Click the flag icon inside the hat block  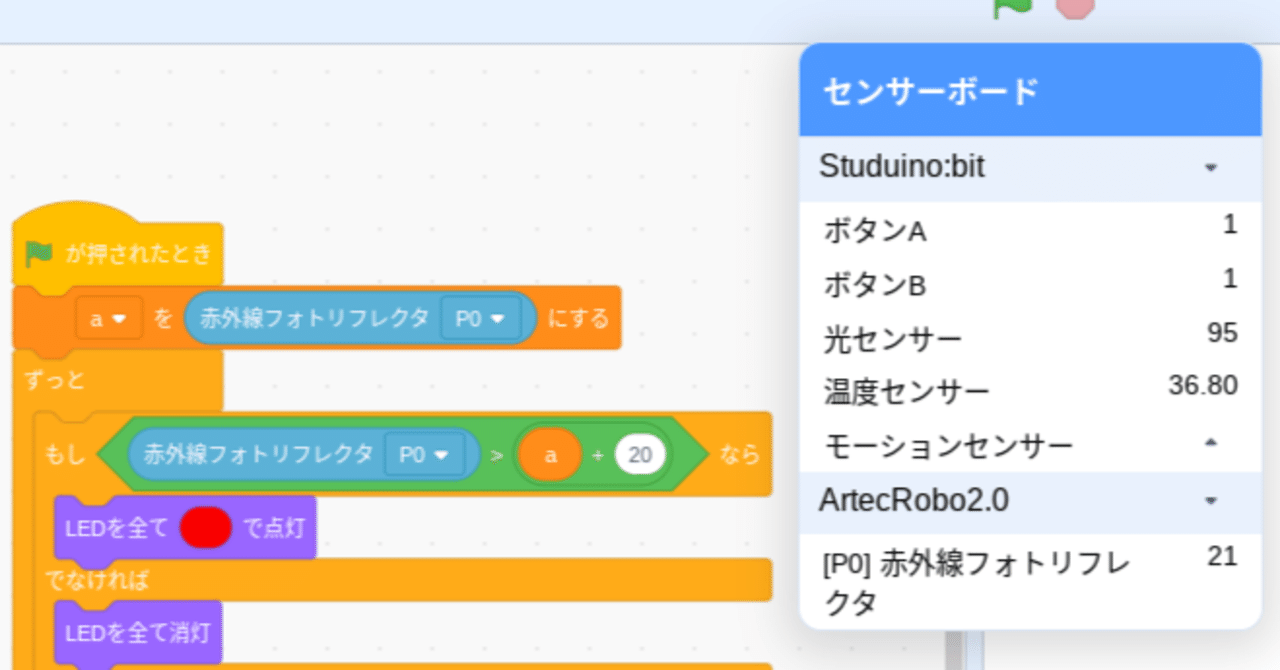[x=38, y=253]
